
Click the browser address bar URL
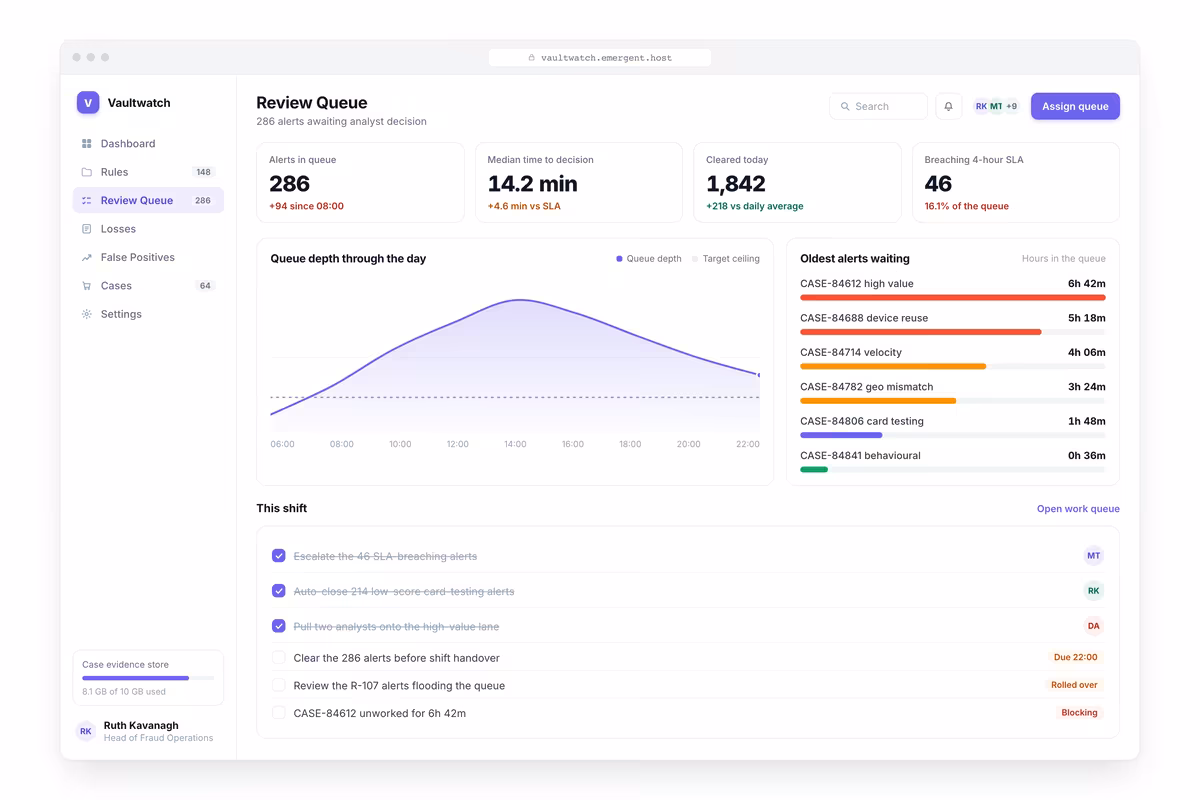click(x=600, y=58)
